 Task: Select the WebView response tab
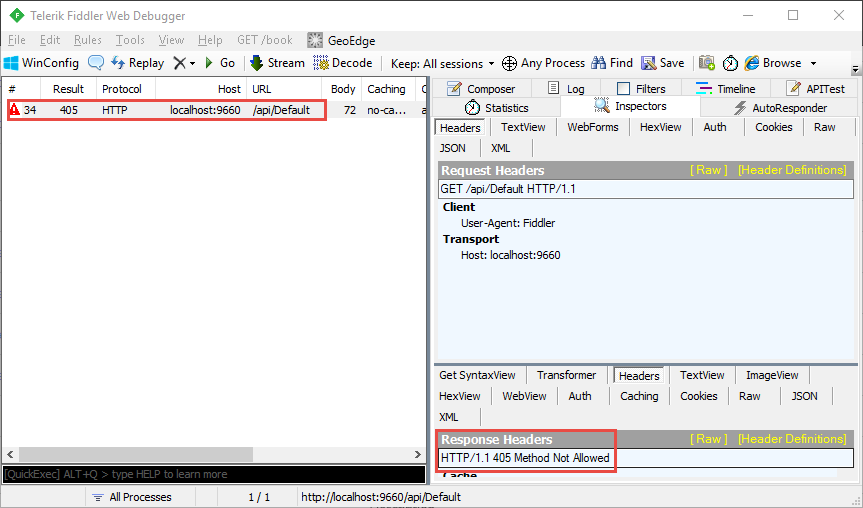pyautogui.click(x=524, y=396)
